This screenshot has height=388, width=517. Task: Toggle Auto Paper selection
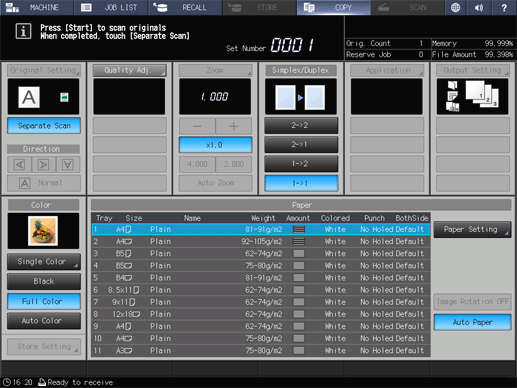(472, 322)
